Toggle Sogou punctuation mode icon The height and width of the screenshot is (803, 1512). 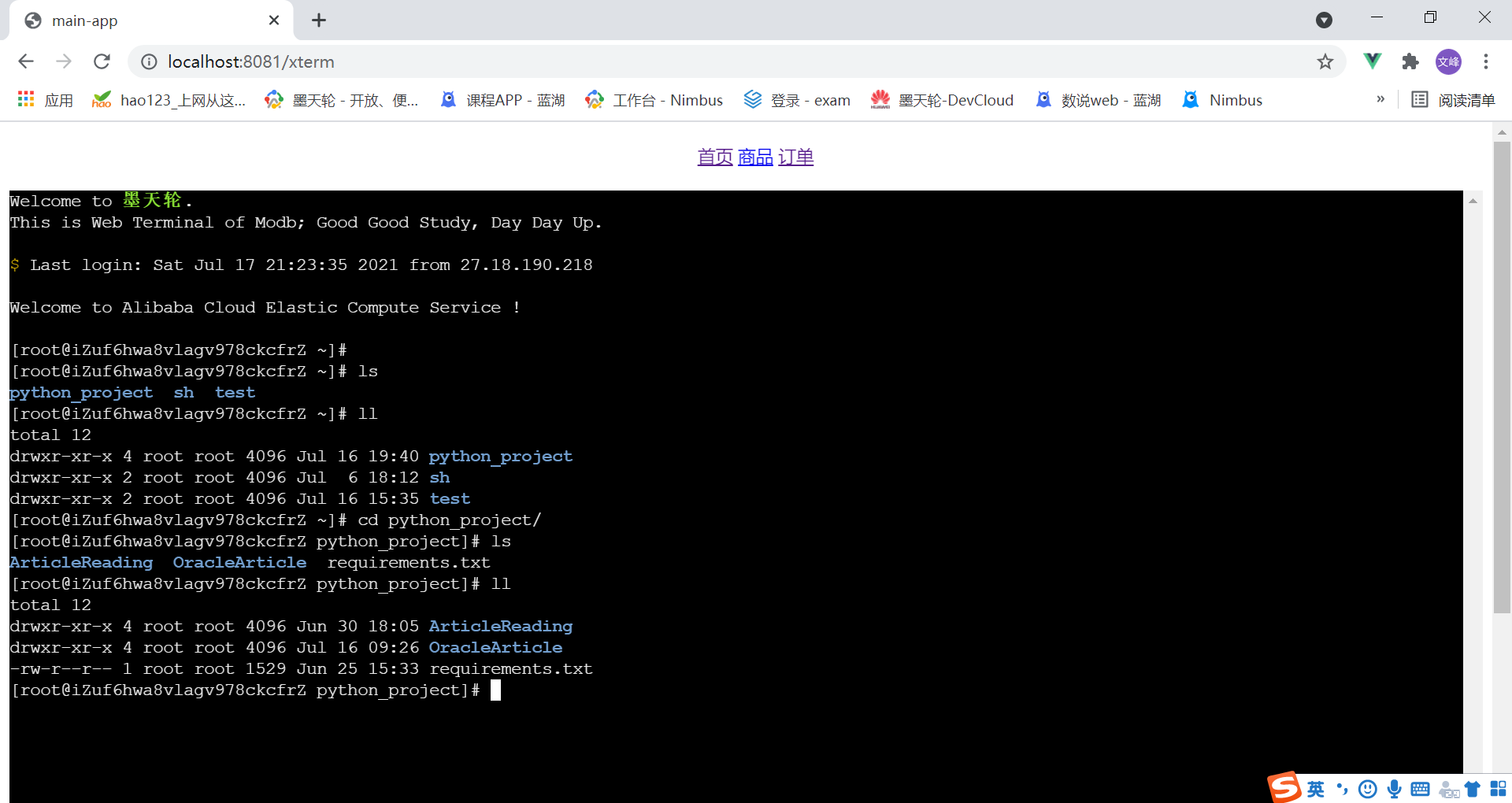(1342, 789)
